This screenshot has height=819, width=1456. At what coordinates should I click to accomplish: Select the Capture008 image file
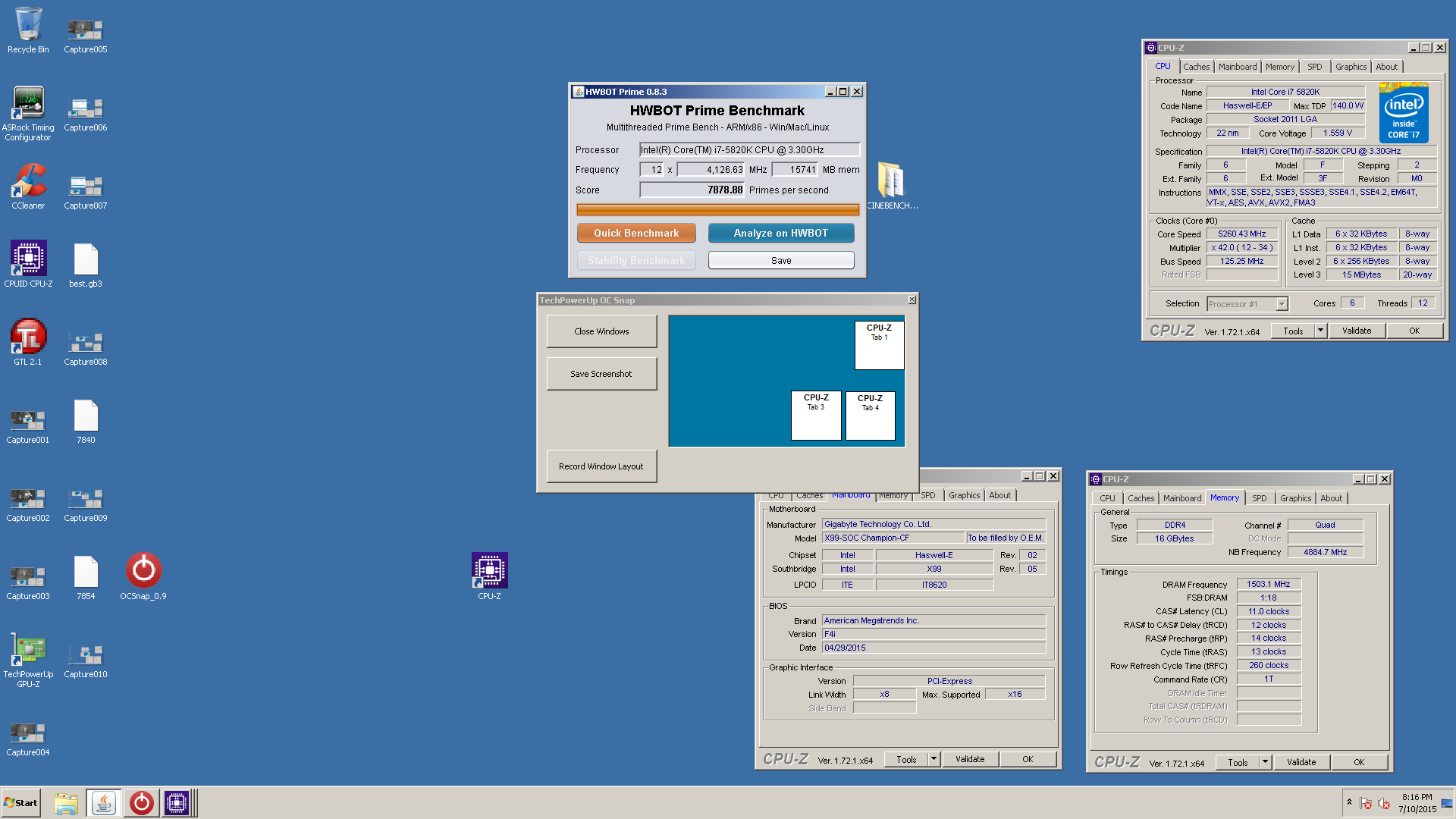point(86,349)
